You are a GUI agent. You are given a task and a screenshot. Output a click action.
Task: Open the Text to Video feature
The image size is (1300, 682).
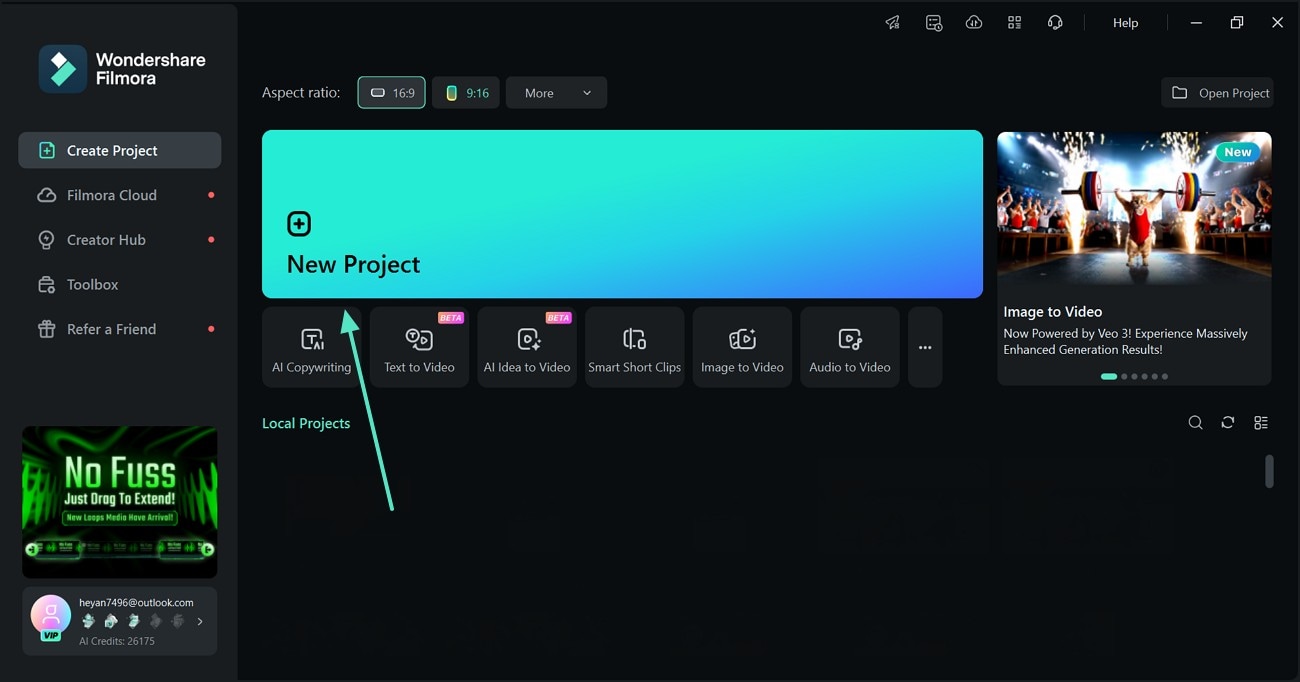(x=419, y=345)
